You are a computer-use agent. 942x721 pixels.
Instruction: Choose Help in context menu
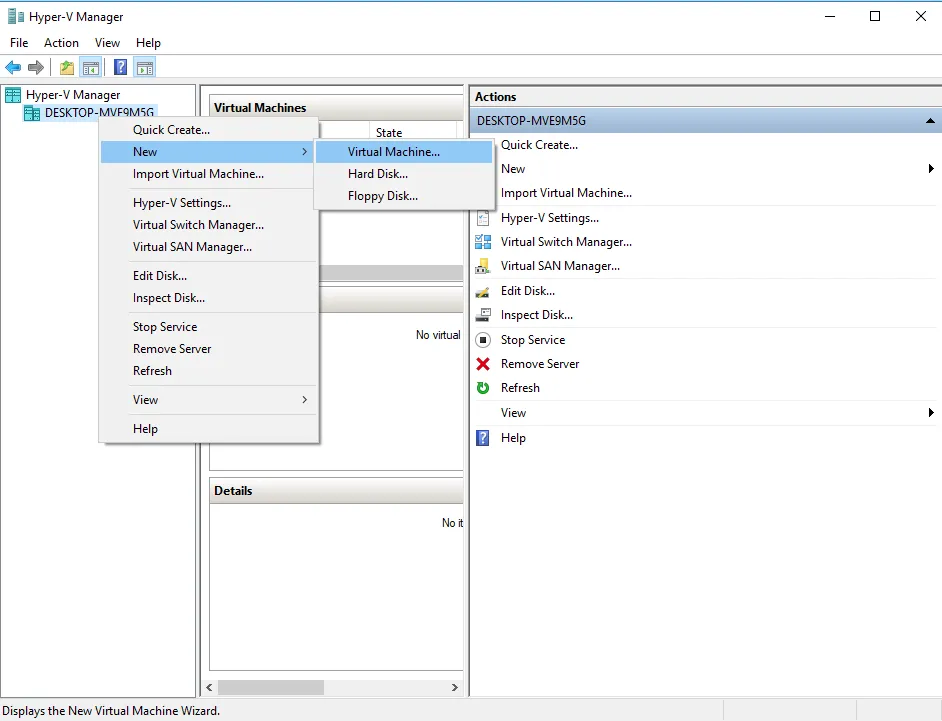[208, 429]
